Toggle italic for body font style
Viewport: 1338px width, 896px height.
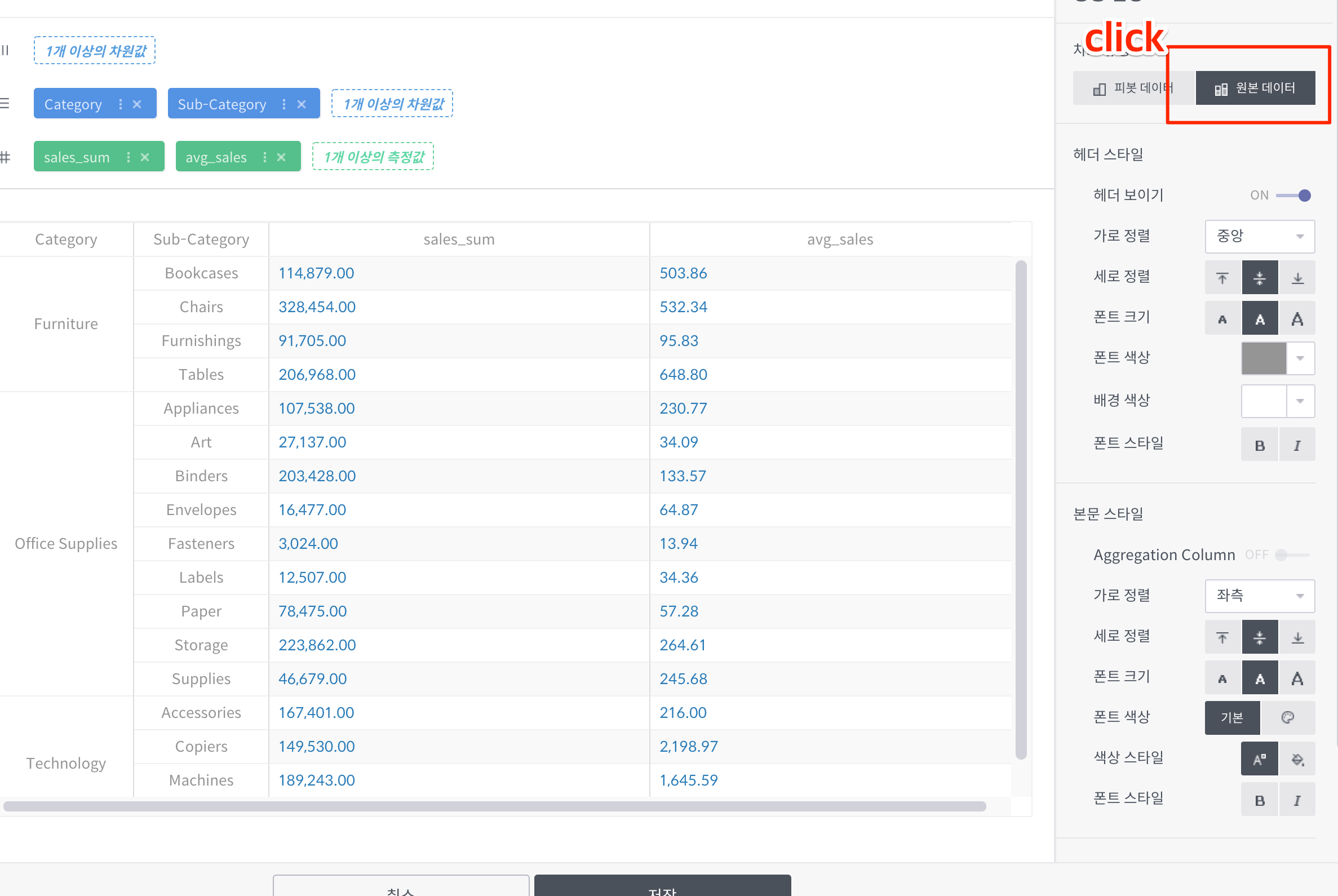[1297, 800]
